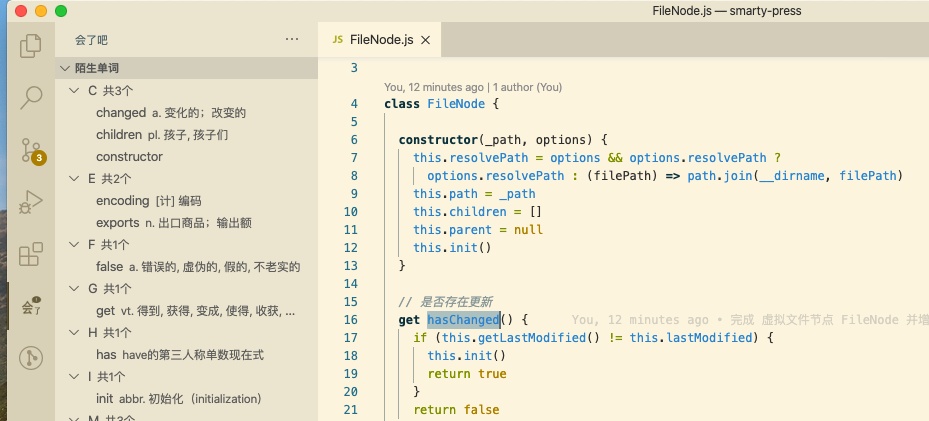Click 'this.children = []' on line 10
Screen dimensions: 929x421
click(x=478, y=212)
